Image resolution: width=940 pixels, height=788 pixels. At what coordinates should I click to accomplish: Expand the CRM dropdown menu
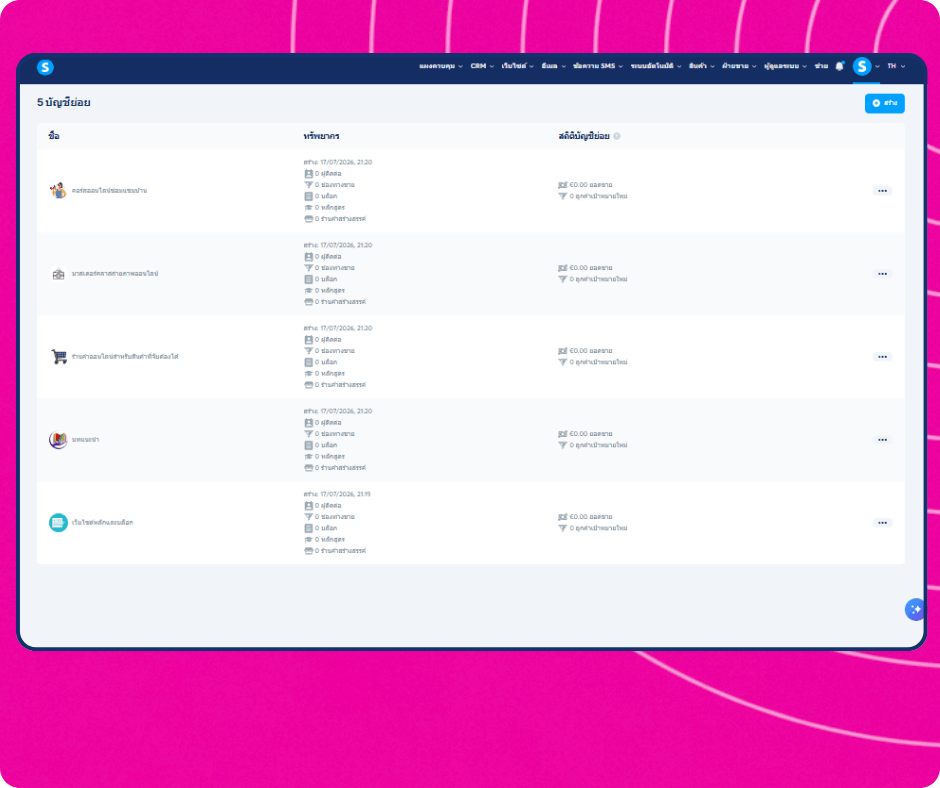pyautogui.click(x=482, y=66)
